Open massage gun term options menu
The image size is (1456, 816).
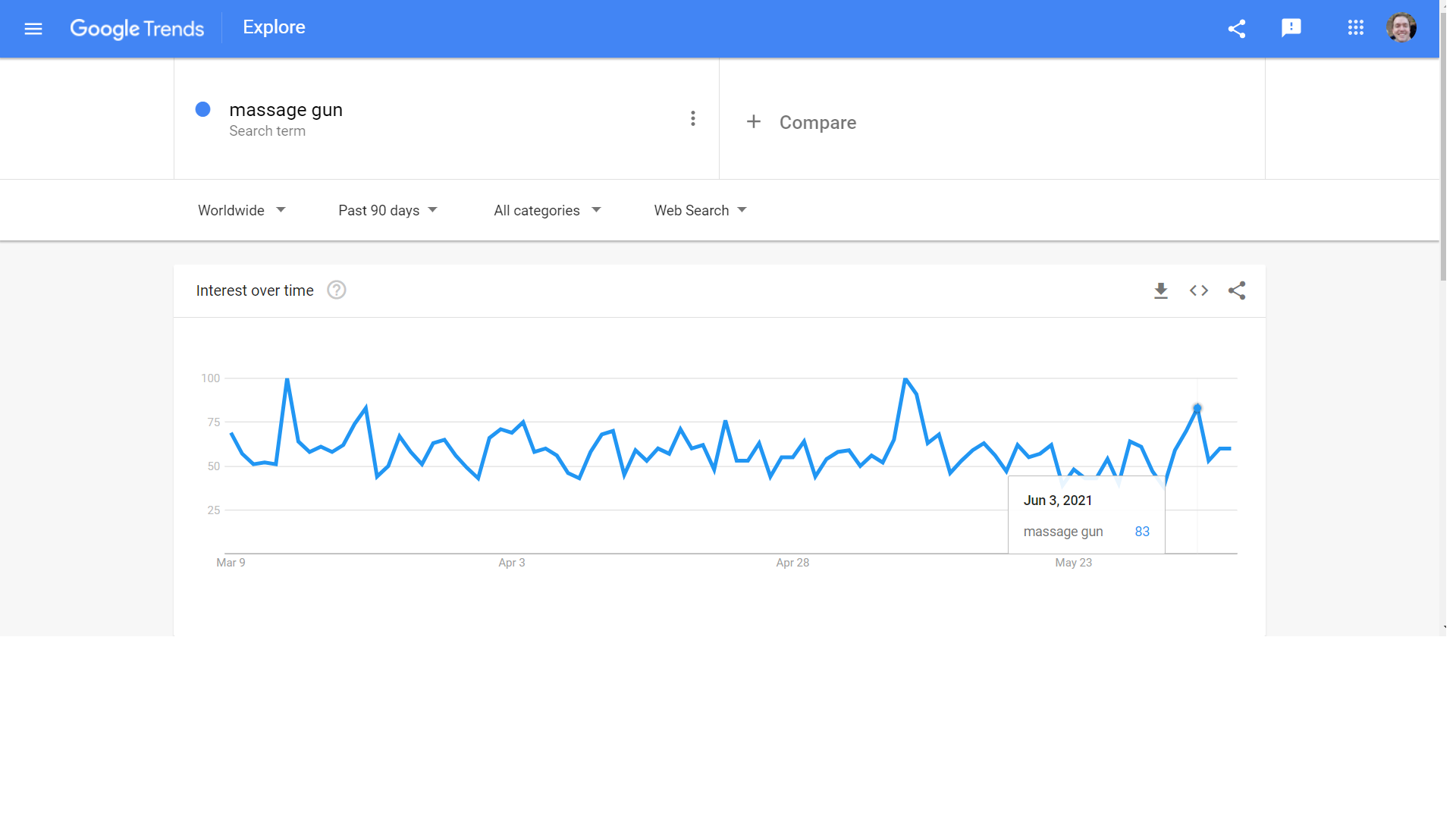(693, 118)
